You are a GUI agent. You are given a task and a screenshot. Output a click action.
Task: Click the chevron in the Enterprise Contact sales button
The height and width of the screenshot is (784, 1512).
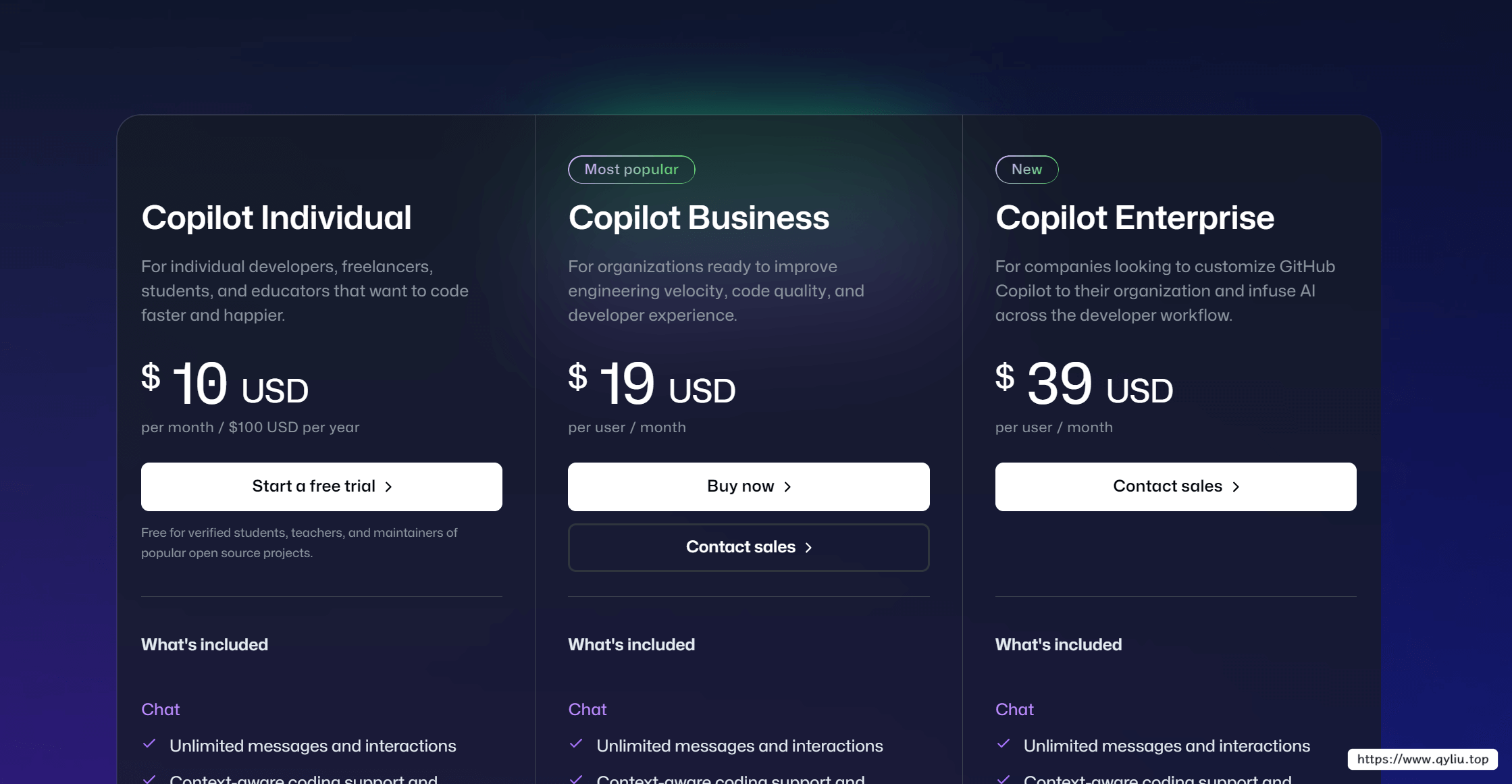[1236, 487]
